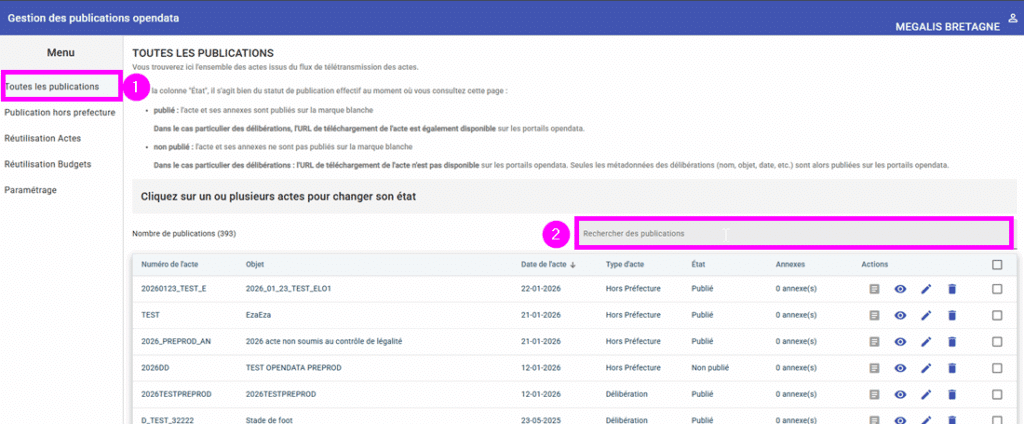
Task: Toggle visibility eye for TEST row
Action: click(x=900, y=315)
